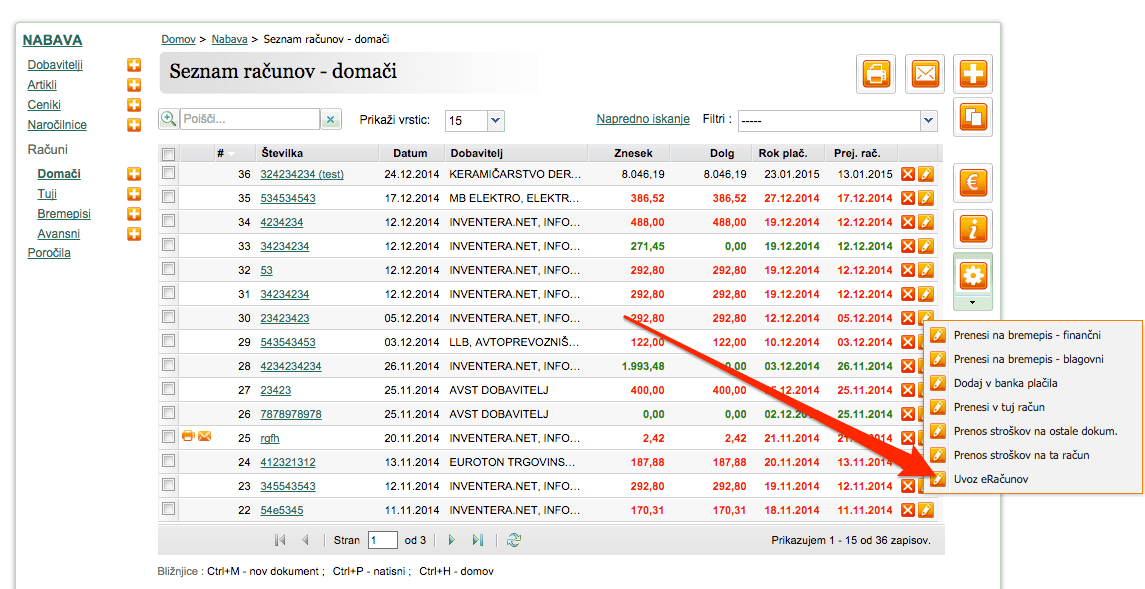Click the printer icon in top toolbar
Screen dimensions: 1145x589
[876, 74]
